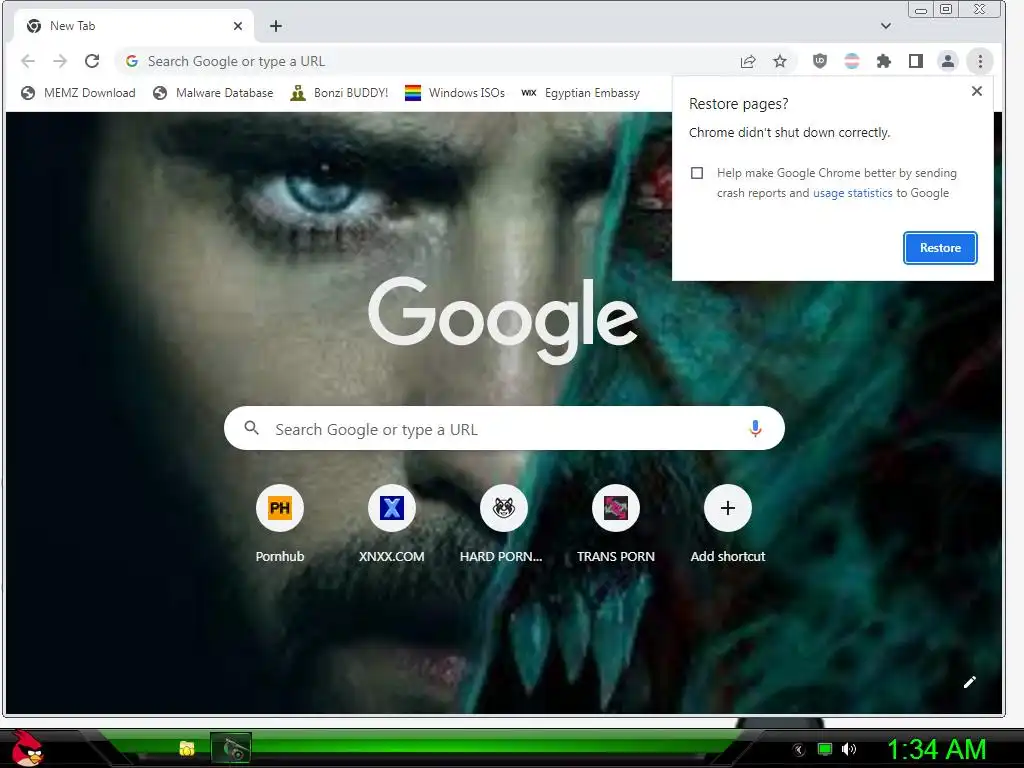This screenshot has width=1024, height=768.
Task: Click the Chrome taskbar item
Action: (231, 748)
